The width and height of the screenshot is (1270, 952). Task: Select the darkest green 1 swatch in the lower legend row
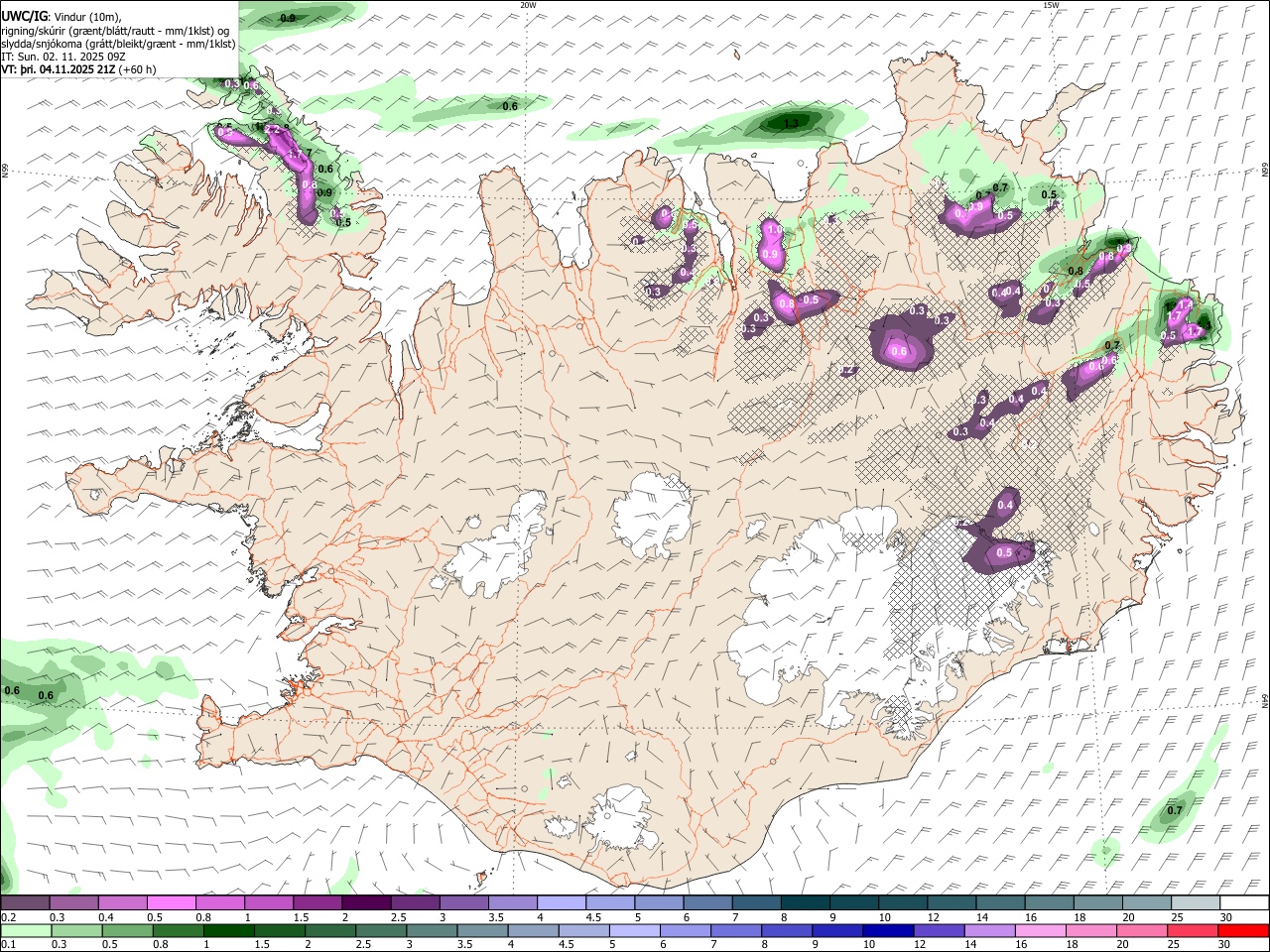228,930
